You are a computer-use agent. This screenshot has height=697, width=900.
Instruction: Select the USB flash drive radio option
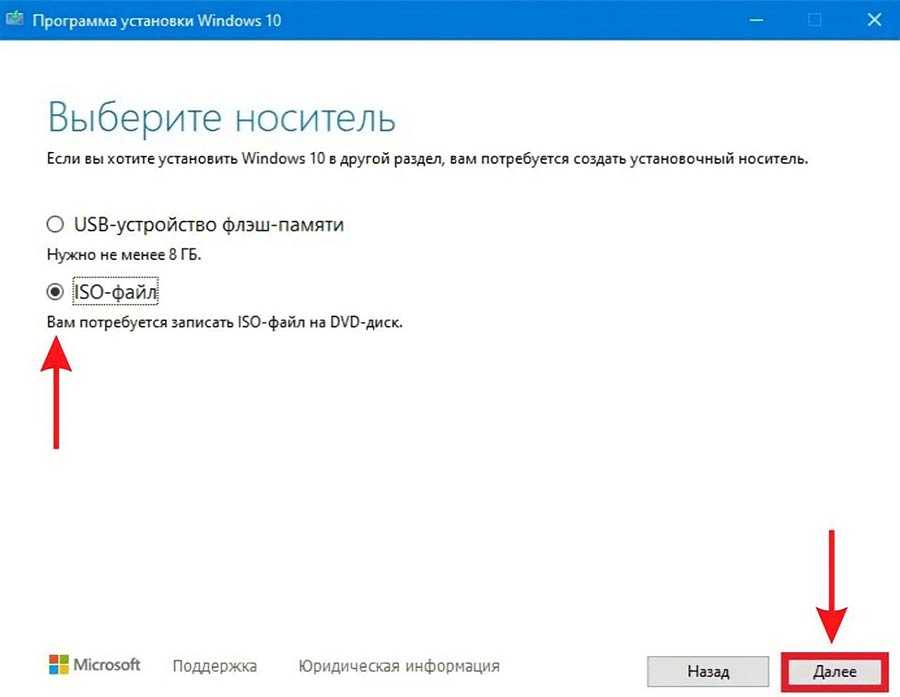tap(55, 224)
